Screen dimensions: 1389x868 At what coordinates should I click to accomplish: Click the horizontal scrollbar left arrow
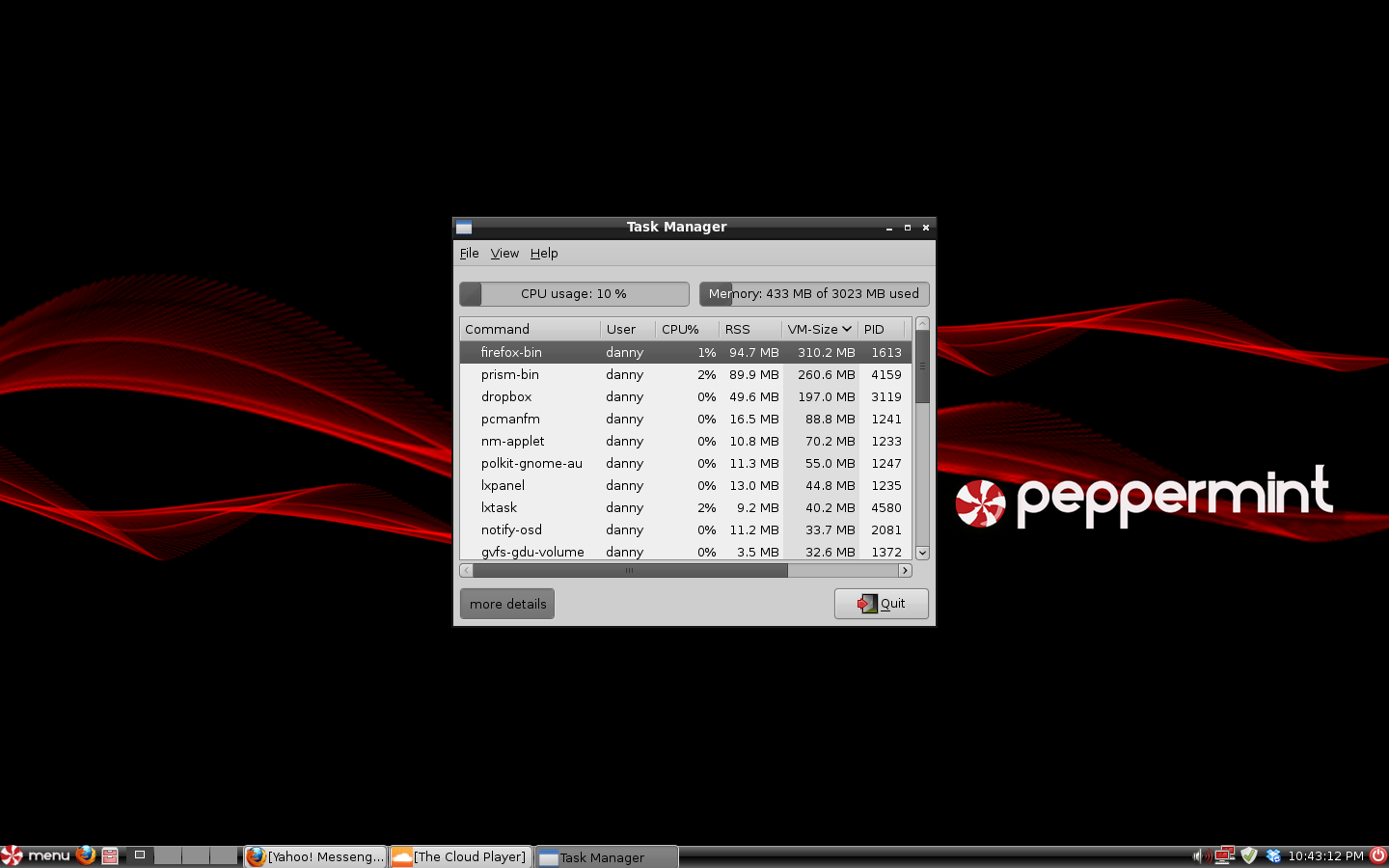pos(467,571)
